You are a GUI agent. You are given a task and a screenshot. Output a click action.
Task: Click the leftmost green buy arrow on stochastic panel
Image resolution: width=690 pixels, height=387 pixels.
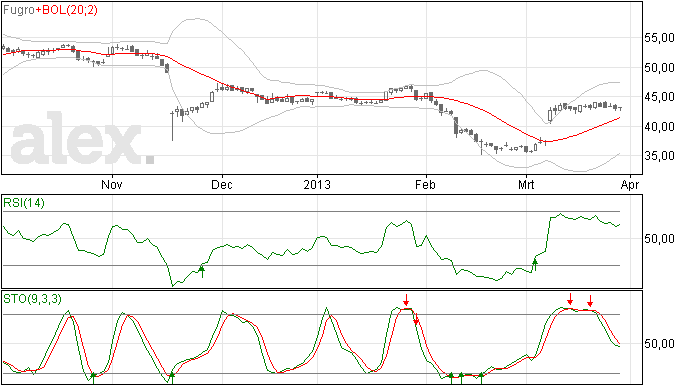[x=93, y=378]
